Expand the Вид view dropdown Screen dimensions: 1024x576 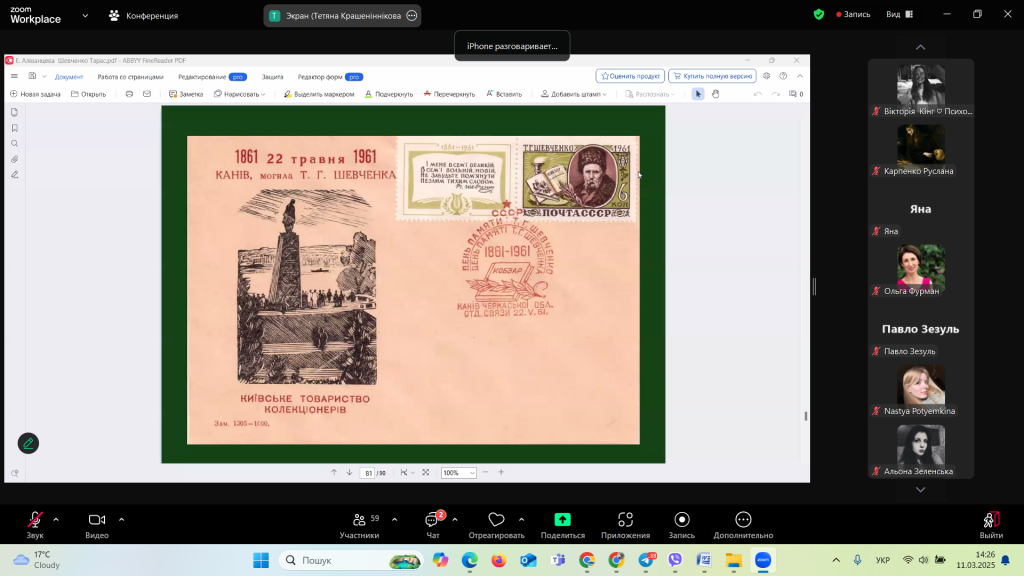click(898, 14)
